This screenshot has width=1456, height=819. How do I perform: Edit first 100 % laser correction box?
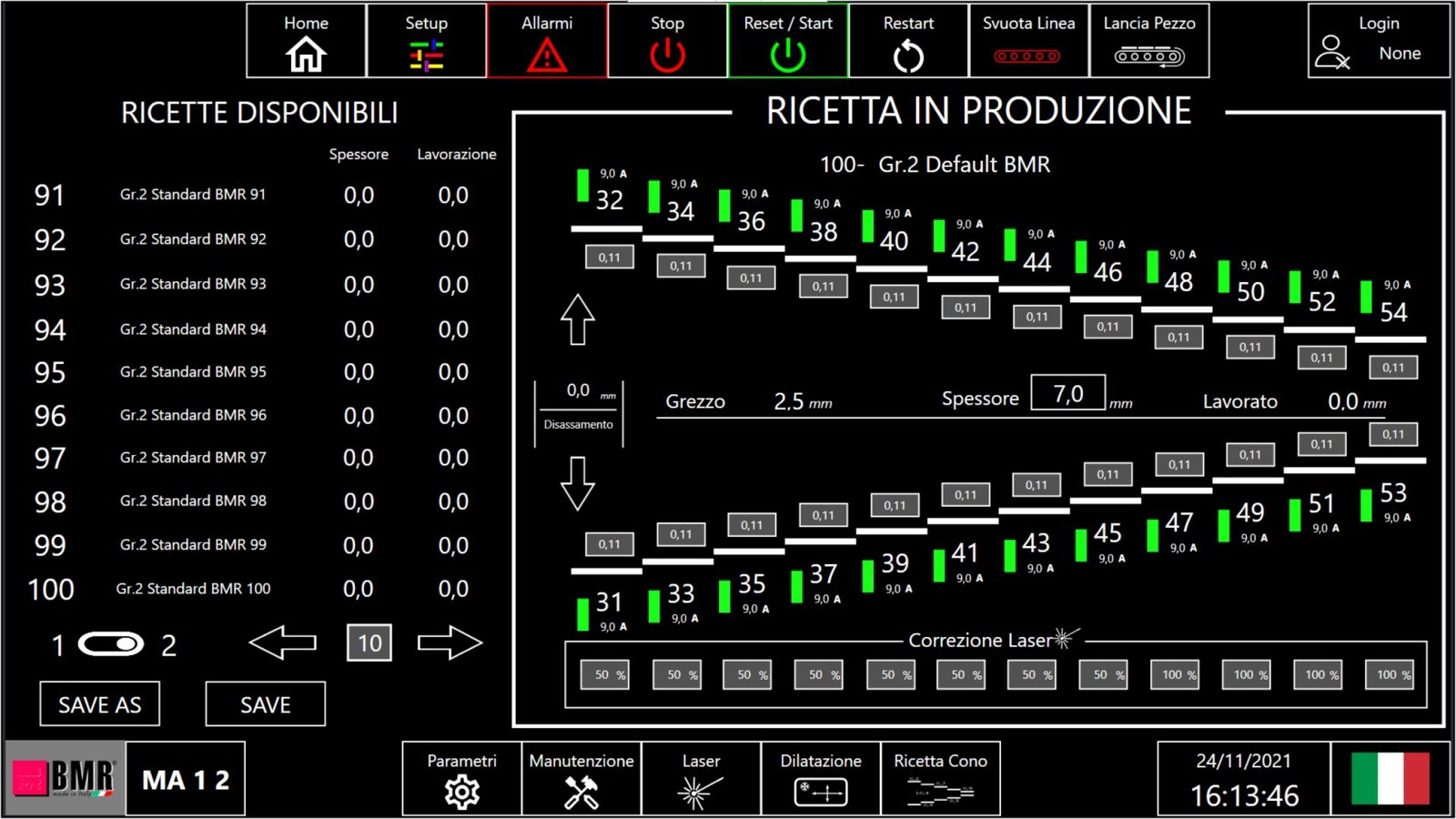coord(1175,674)
